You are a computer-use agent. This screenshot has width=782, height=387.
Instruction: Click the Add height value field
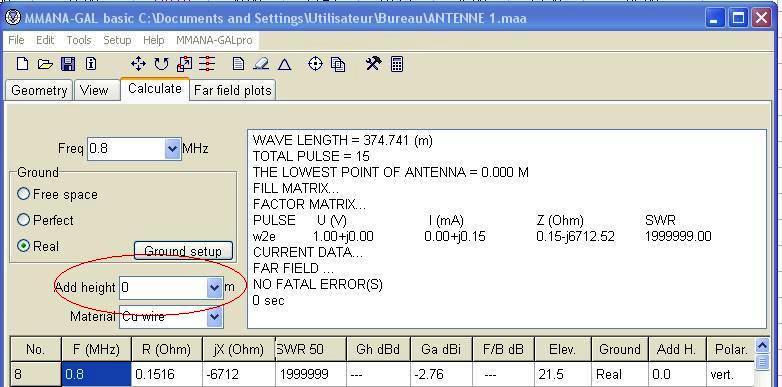pos(164,287)
